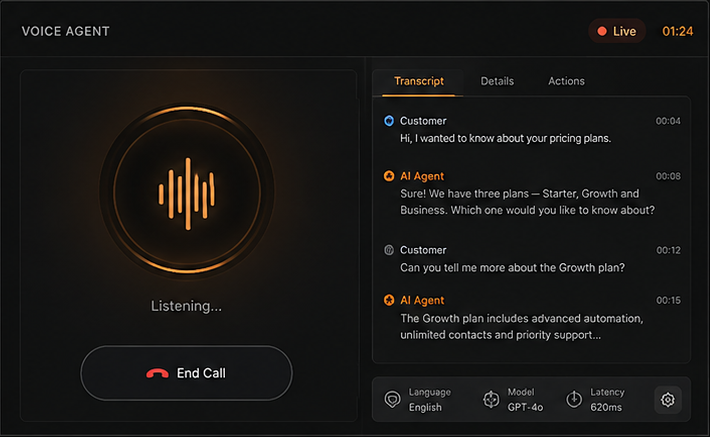This screenshot has height=437, width=710.
Task: Click the Customer name label at 00:12
Action: point(423,250)
